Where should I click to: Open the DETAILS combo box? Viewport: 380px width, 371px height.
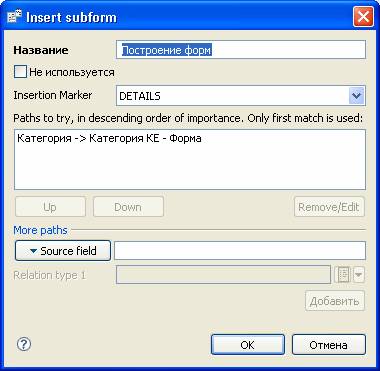[241, 96]
